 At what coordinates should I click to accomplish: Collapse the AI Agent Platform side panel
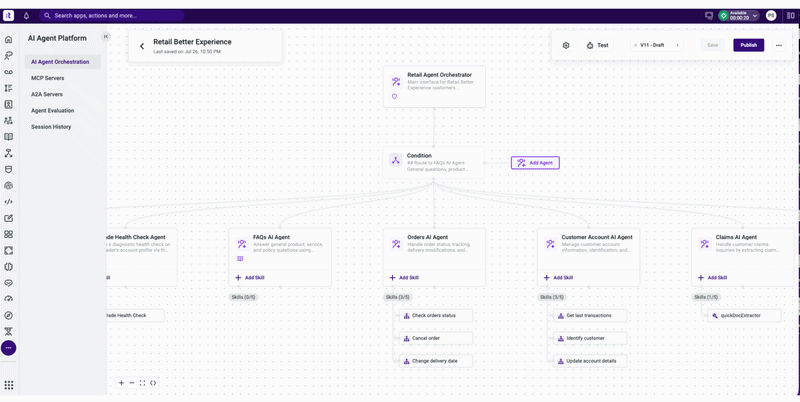[106, 36]
